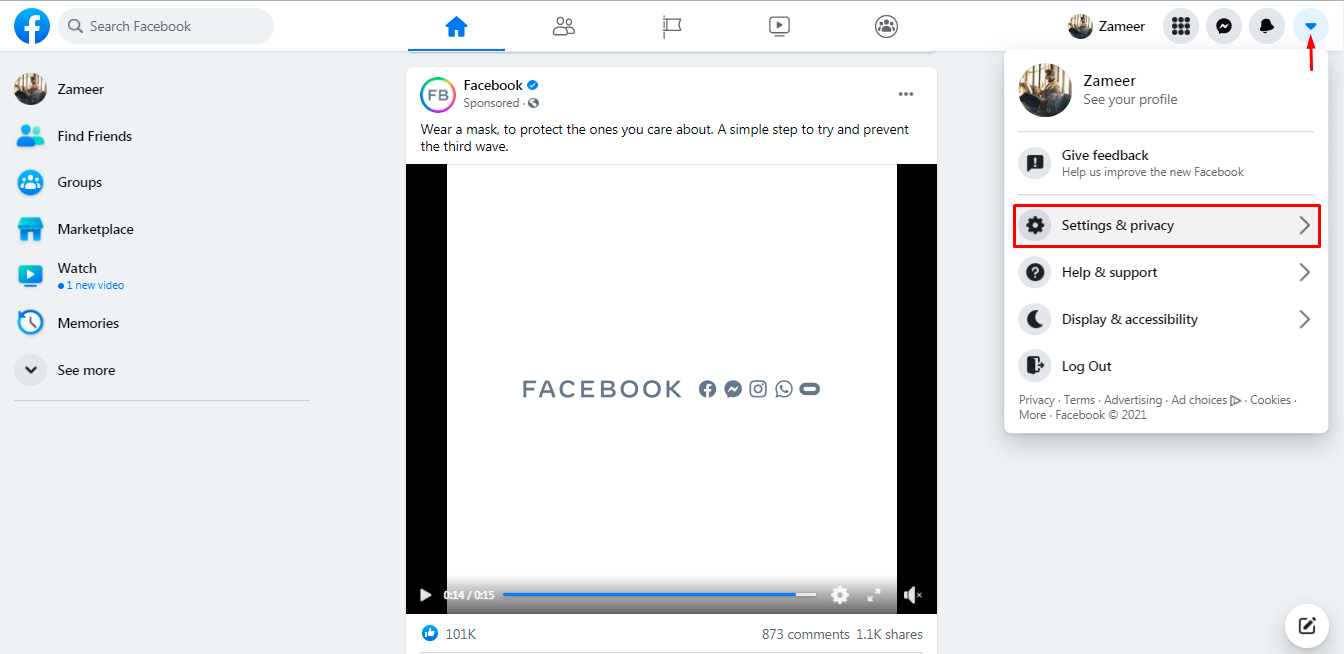This screenshot has width=1344, height=654.
Task: Open the 873 comments link
Action: [805, 634]
